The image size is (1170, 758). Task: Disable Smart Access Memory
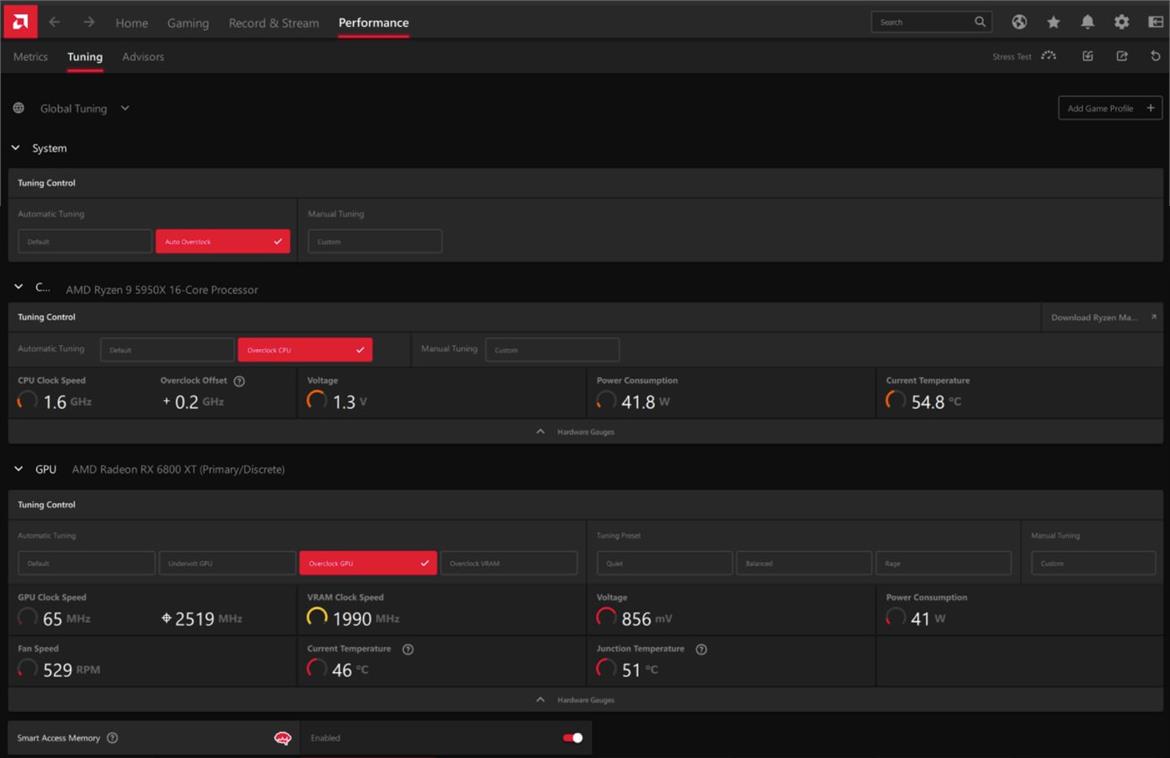click(x=570, y=737)
